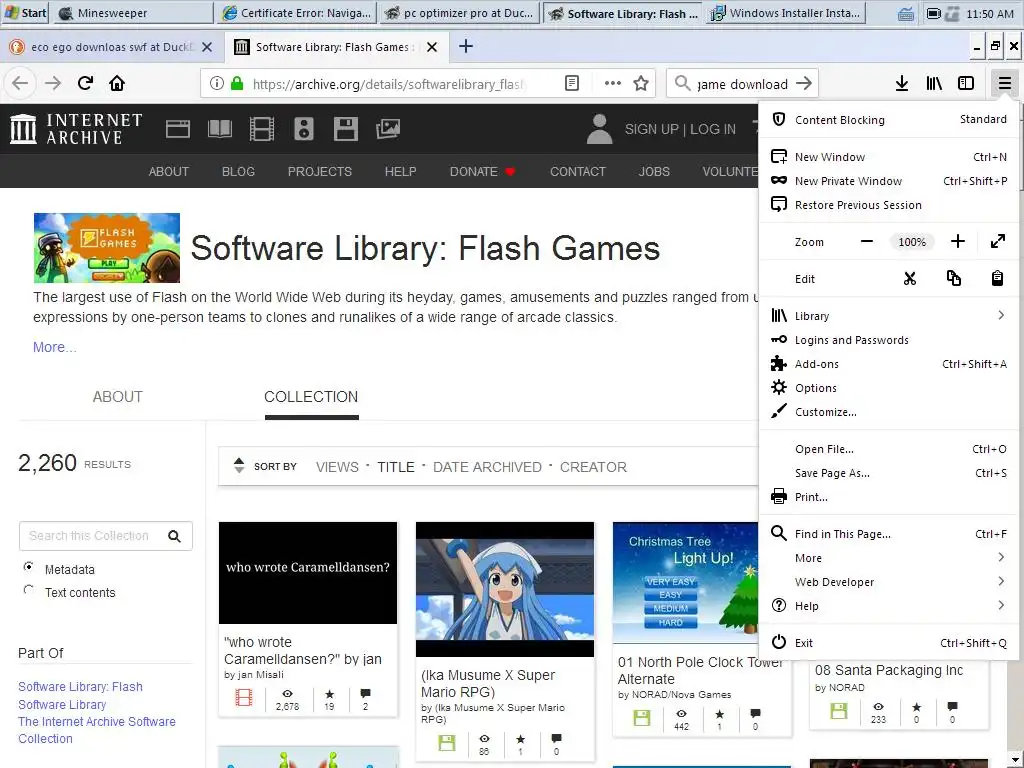Choose New Window from menu
Screen dimensions: 1024x768
[888, 157]
